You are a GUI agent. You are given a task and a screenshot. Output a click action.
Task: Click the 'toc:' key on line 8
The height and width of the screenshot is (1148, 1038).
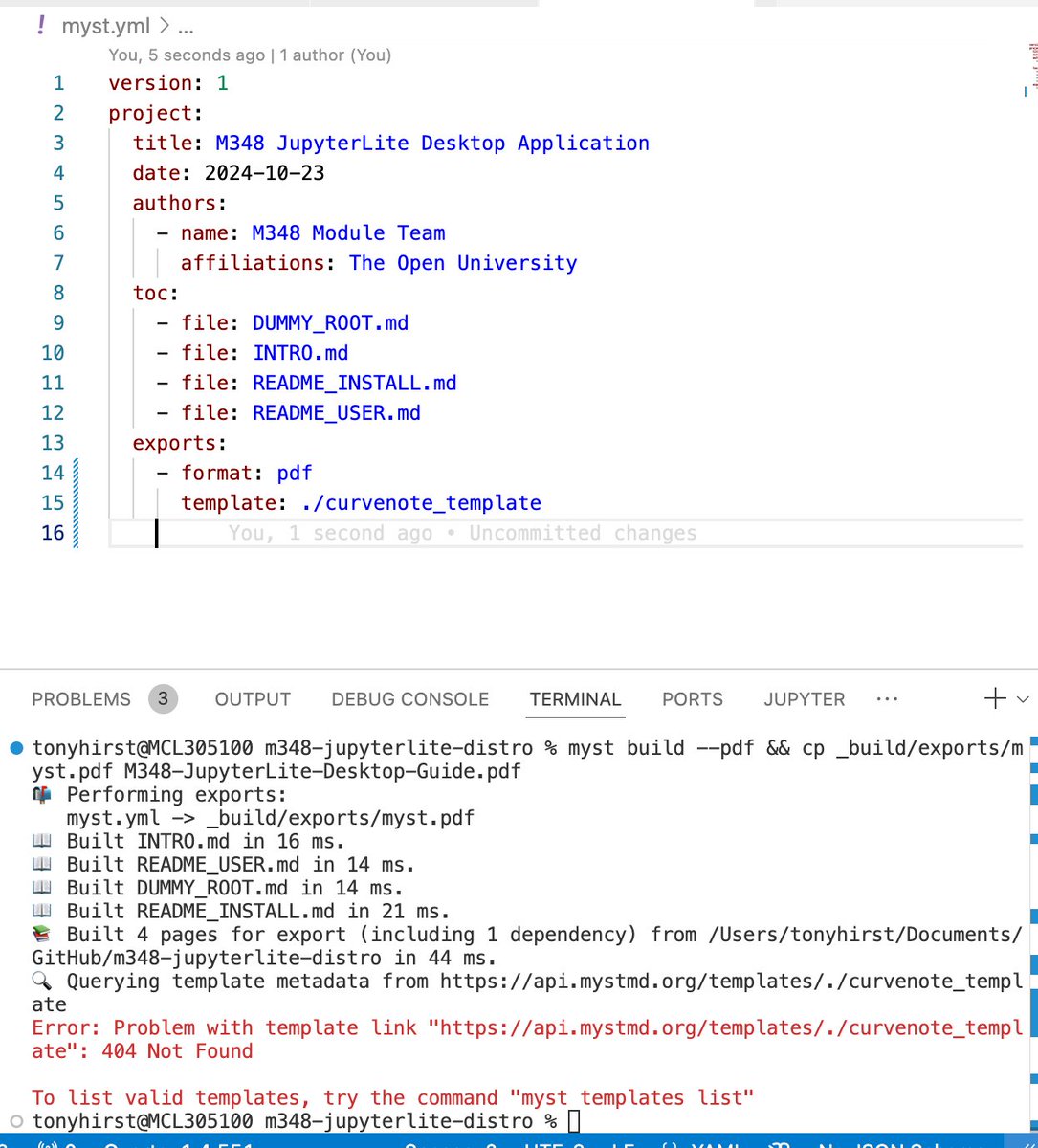156,293
